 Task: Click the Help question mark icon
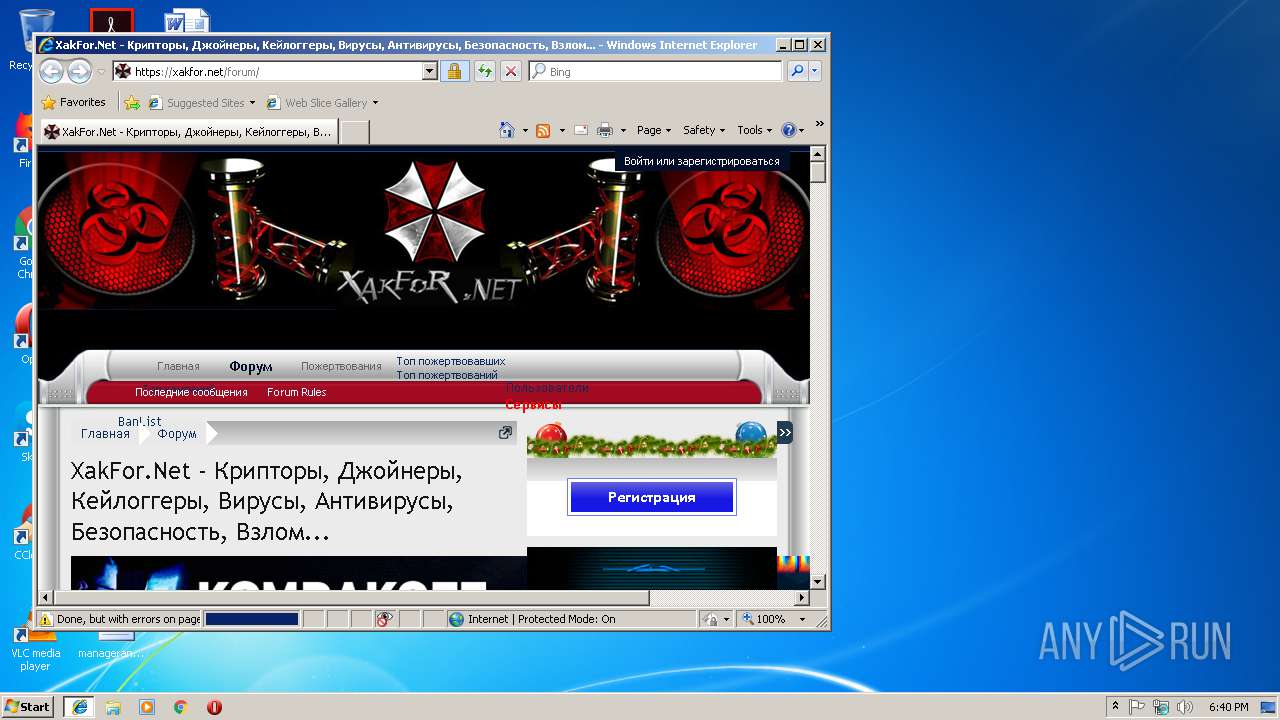(x=788, y=130)
